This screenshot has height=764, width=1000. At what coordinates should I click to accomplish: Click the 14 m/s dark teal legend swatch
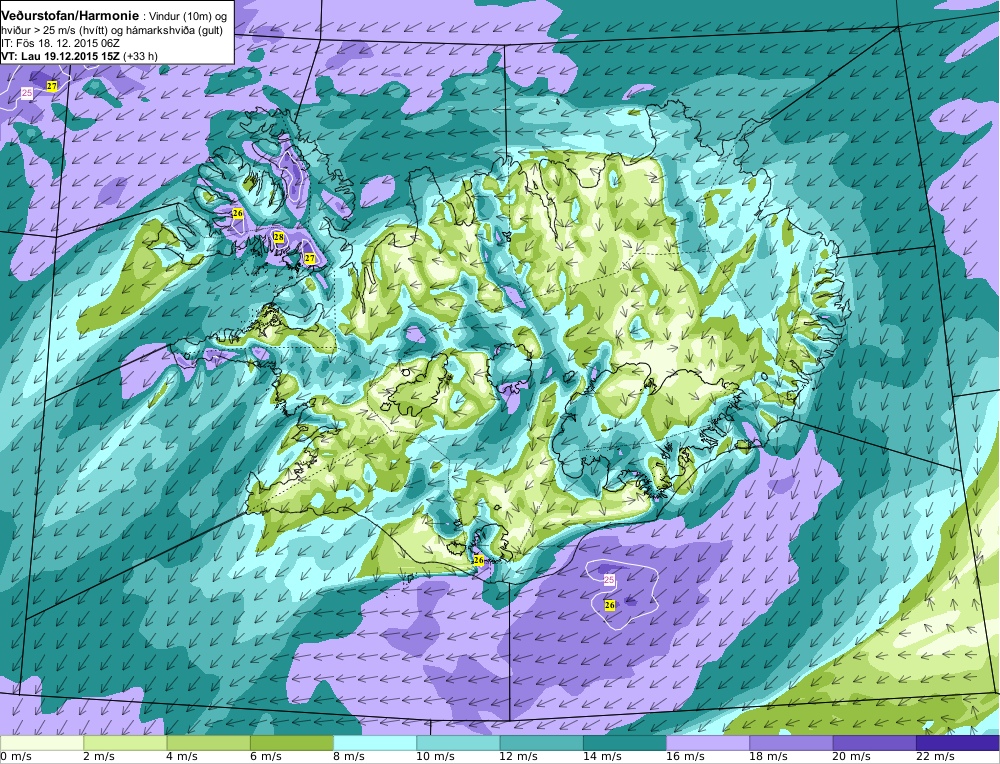[624, 743]
